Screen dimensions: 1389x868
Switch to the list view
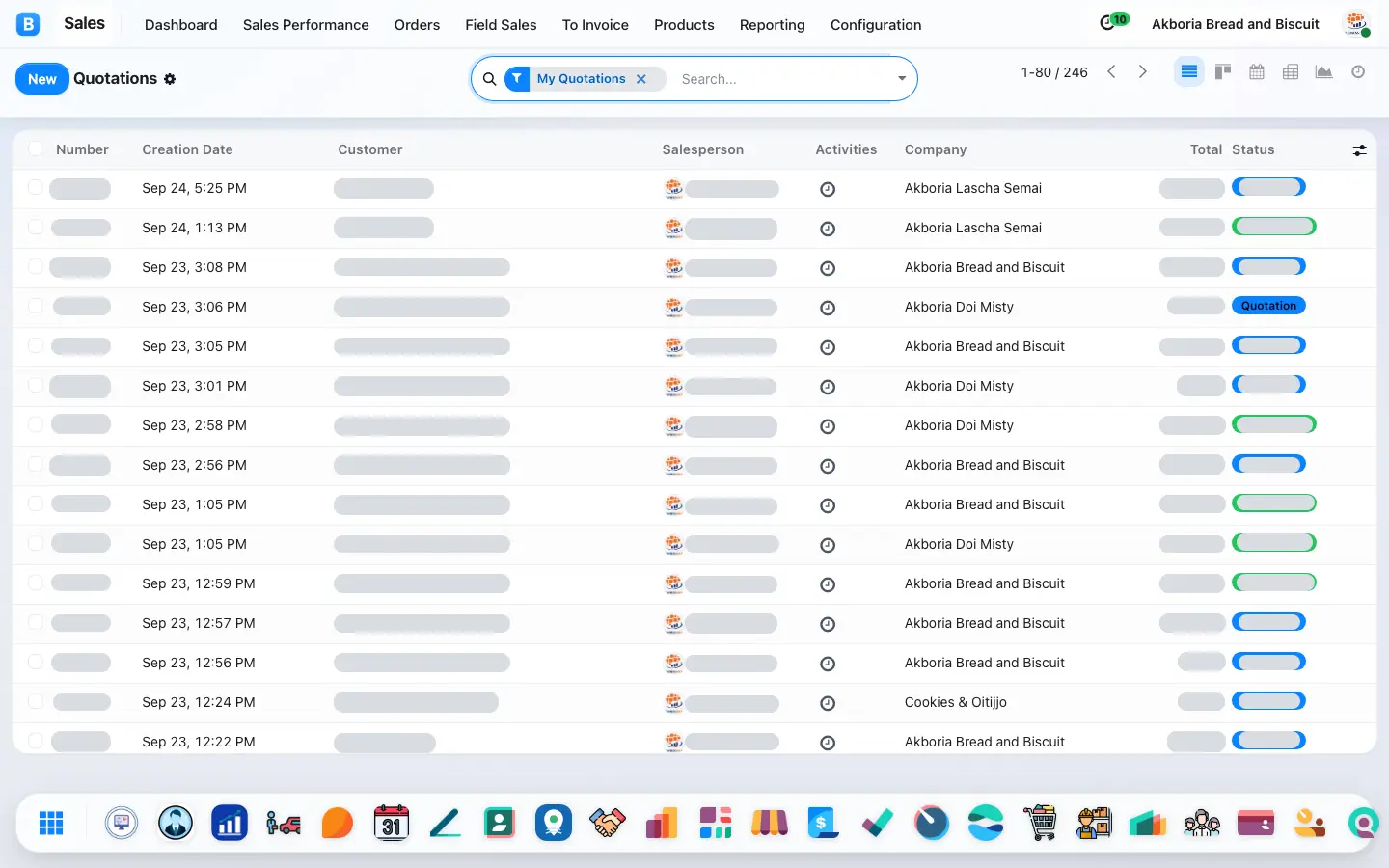pos(1189,72)
